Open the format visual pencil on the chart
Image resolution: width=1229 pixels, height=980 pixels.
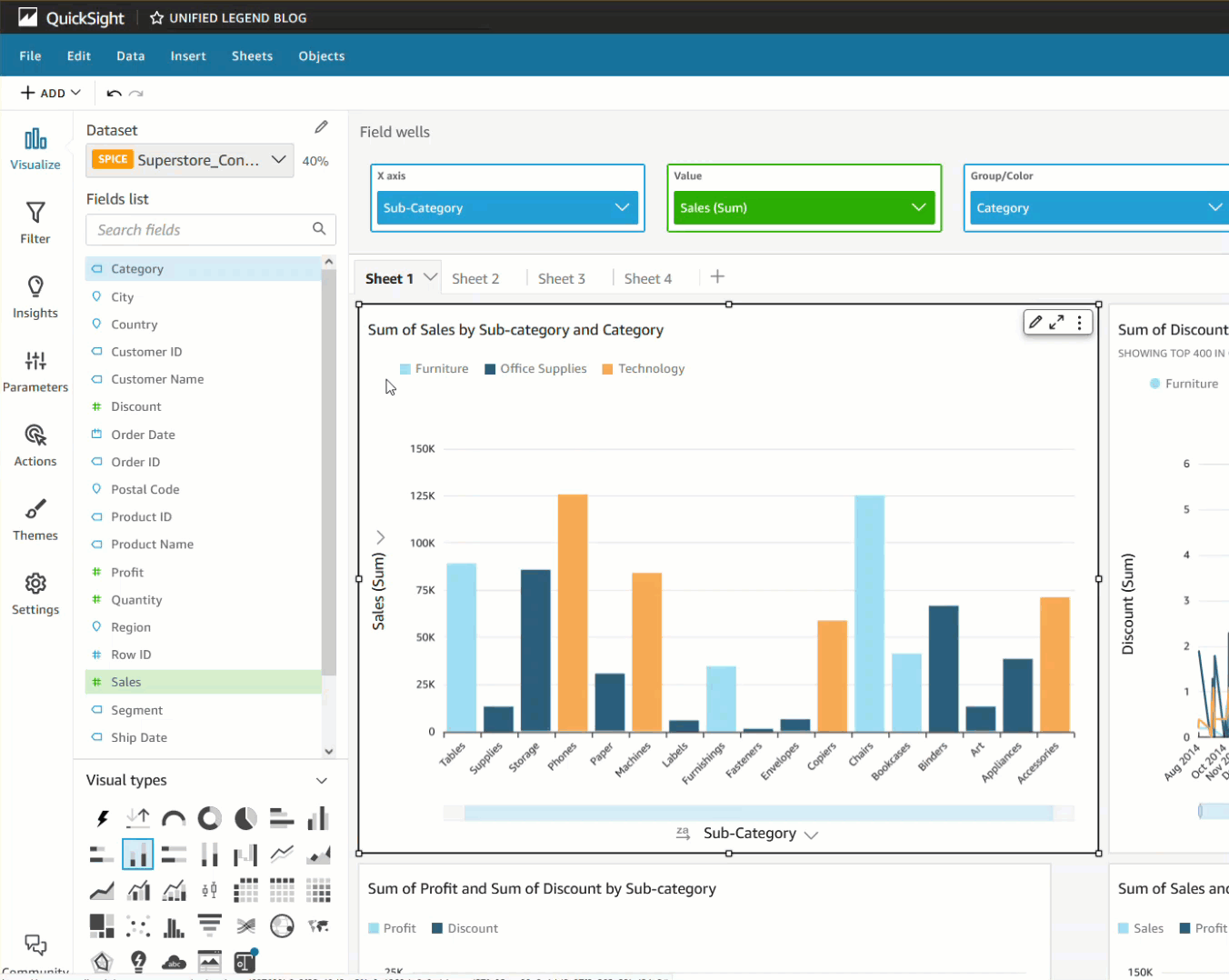[x=1034, y=322]
